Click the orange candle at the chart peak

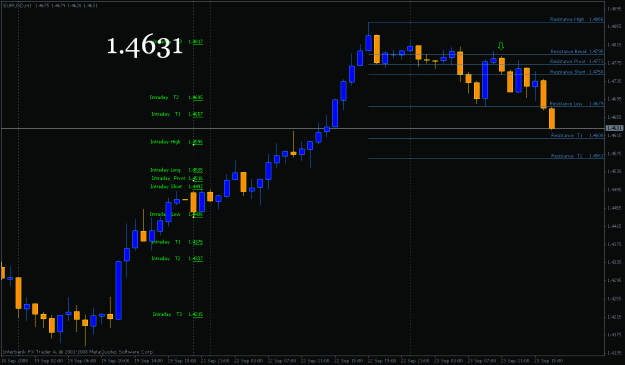coord(377,49)
